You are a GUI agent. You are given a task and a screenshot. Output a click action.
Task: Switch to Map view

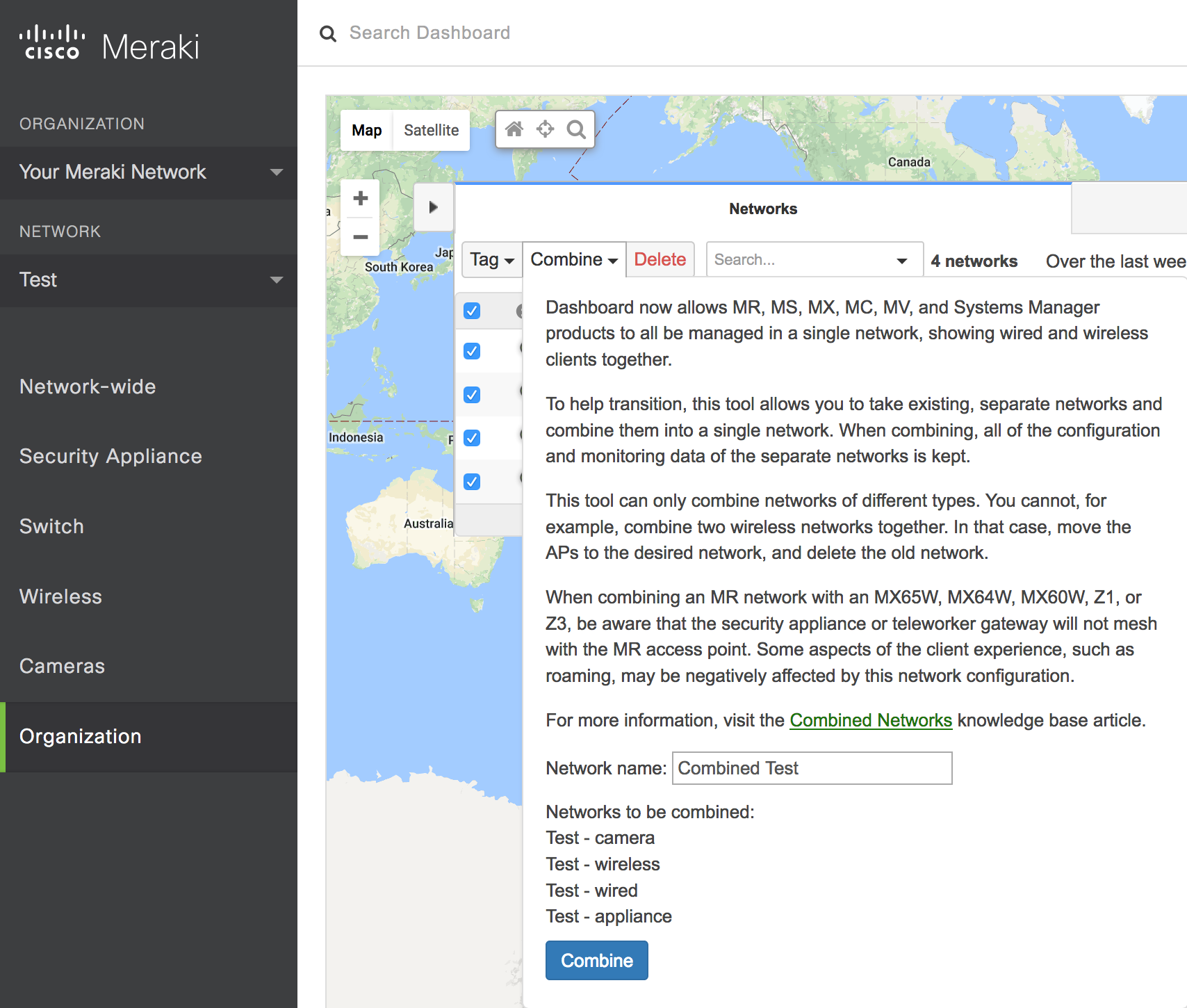coord(367,131)
